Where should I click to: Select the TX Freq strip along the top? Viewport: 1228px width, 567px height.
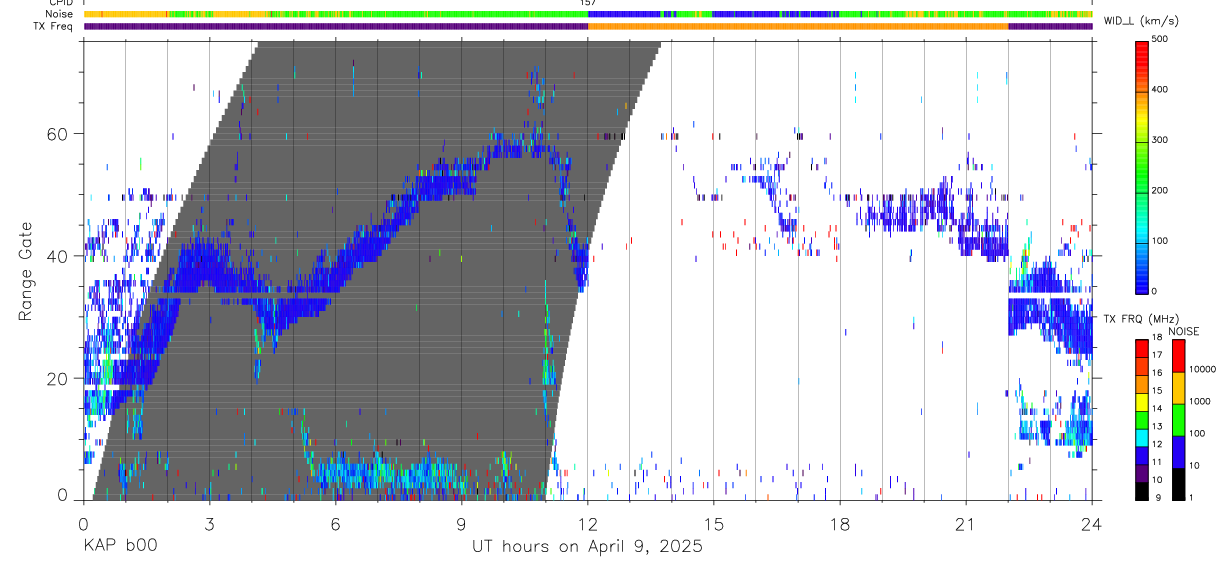[588, 26]
